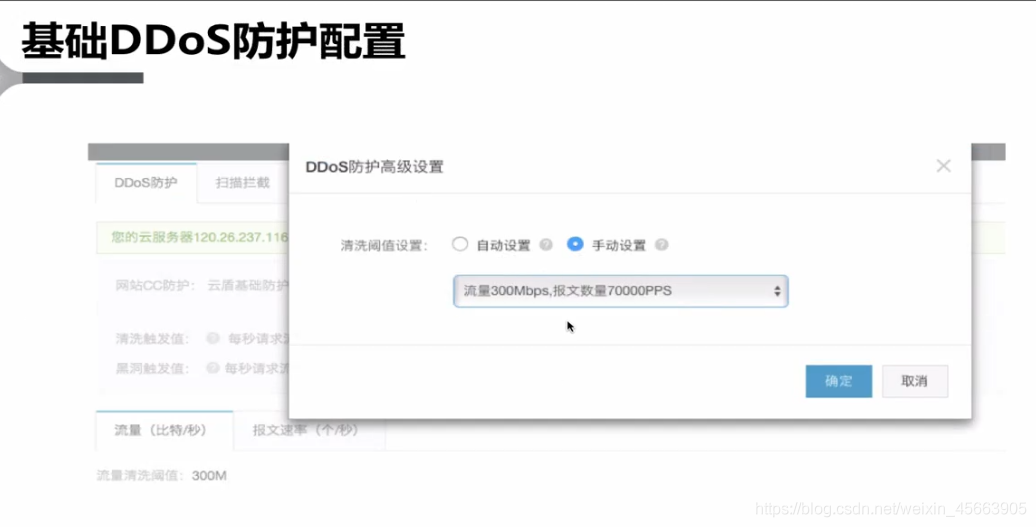Select the 手动设置 radio option
The width and height of the screenshot is (1036, 527).
point(575,244)
